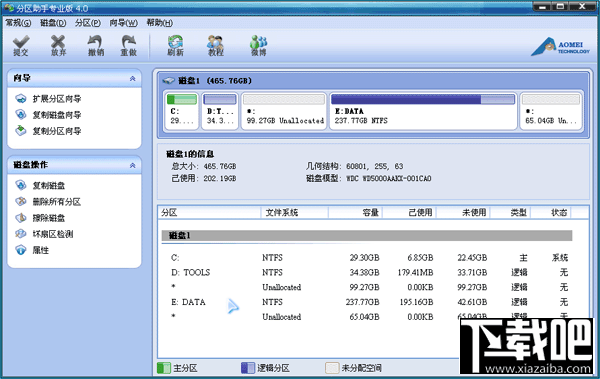The width and height of the screenshot is (600, 379).
Task: Open the 分区(P) menu
Action: (88, 23)
